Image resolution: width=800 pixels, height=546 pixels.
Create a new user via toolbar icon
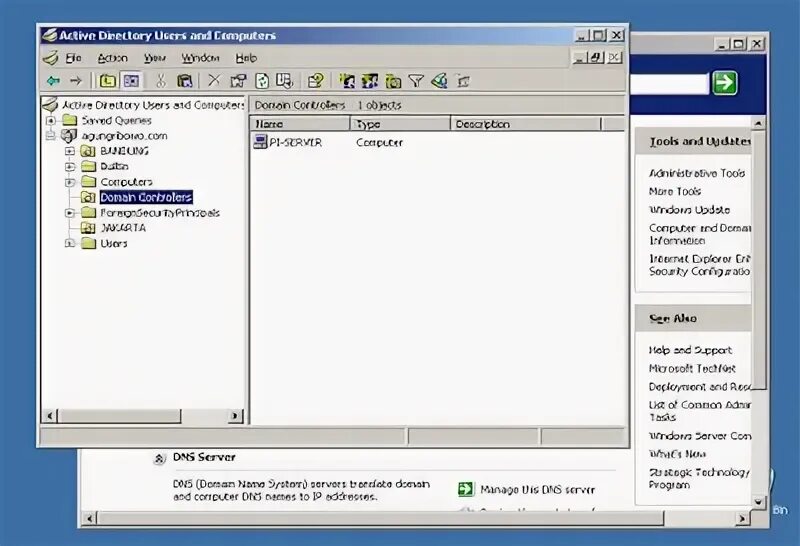coord(347,81)
